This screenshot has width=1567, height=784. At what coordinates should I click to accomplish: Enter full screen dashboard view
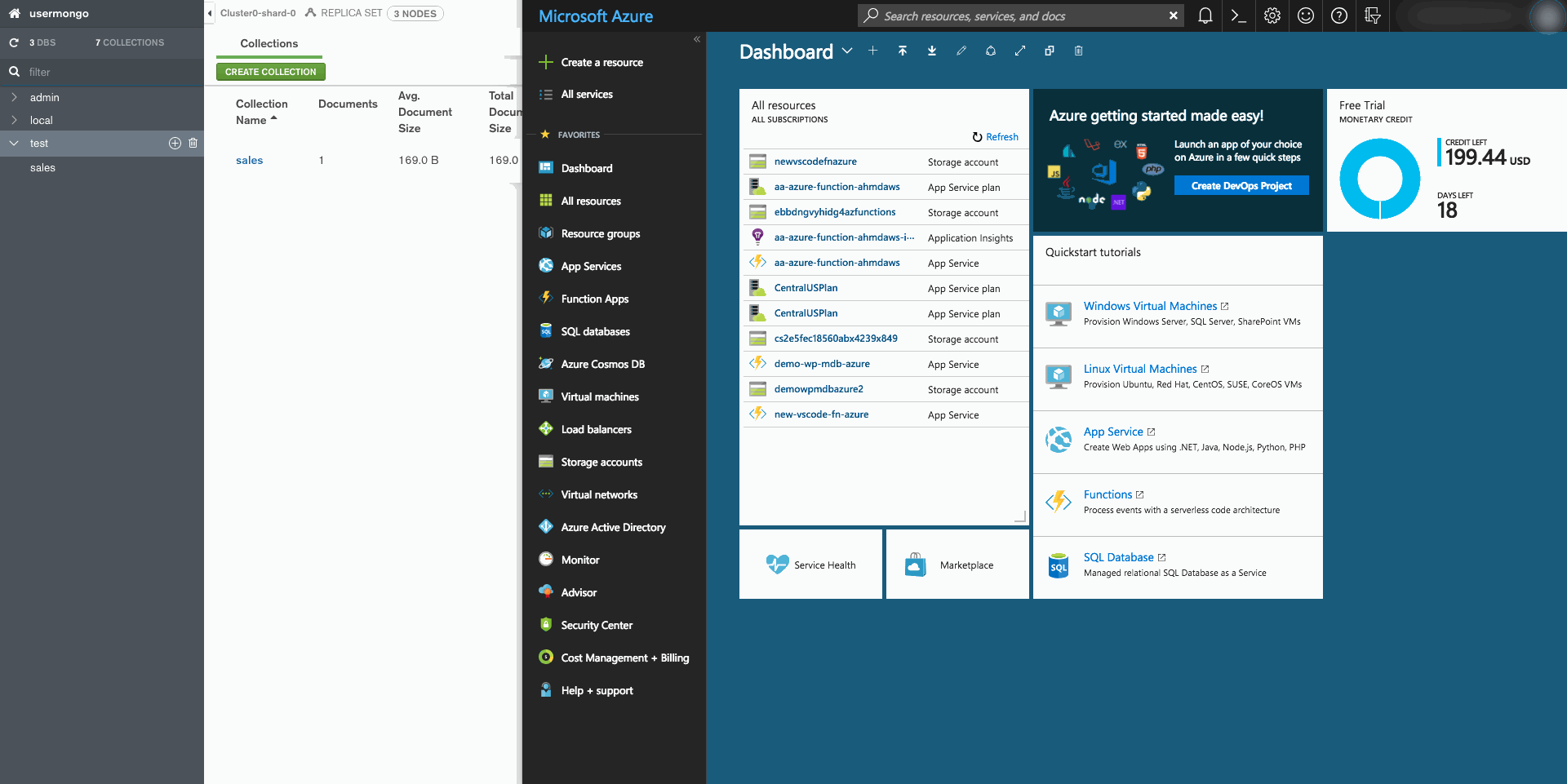1019,51
